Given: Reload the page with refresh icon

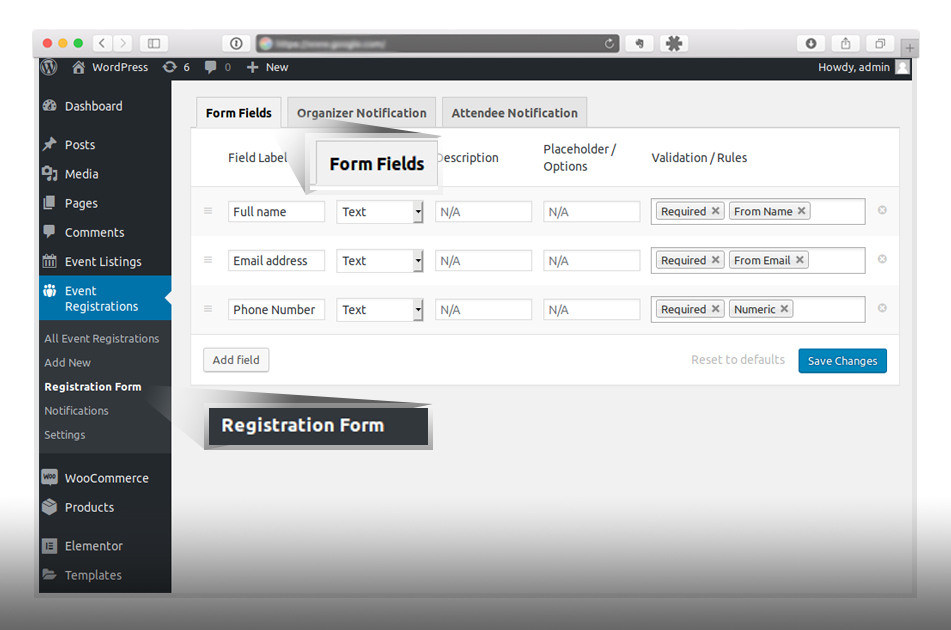Looking at the screenshot, I should click(609, 43).
